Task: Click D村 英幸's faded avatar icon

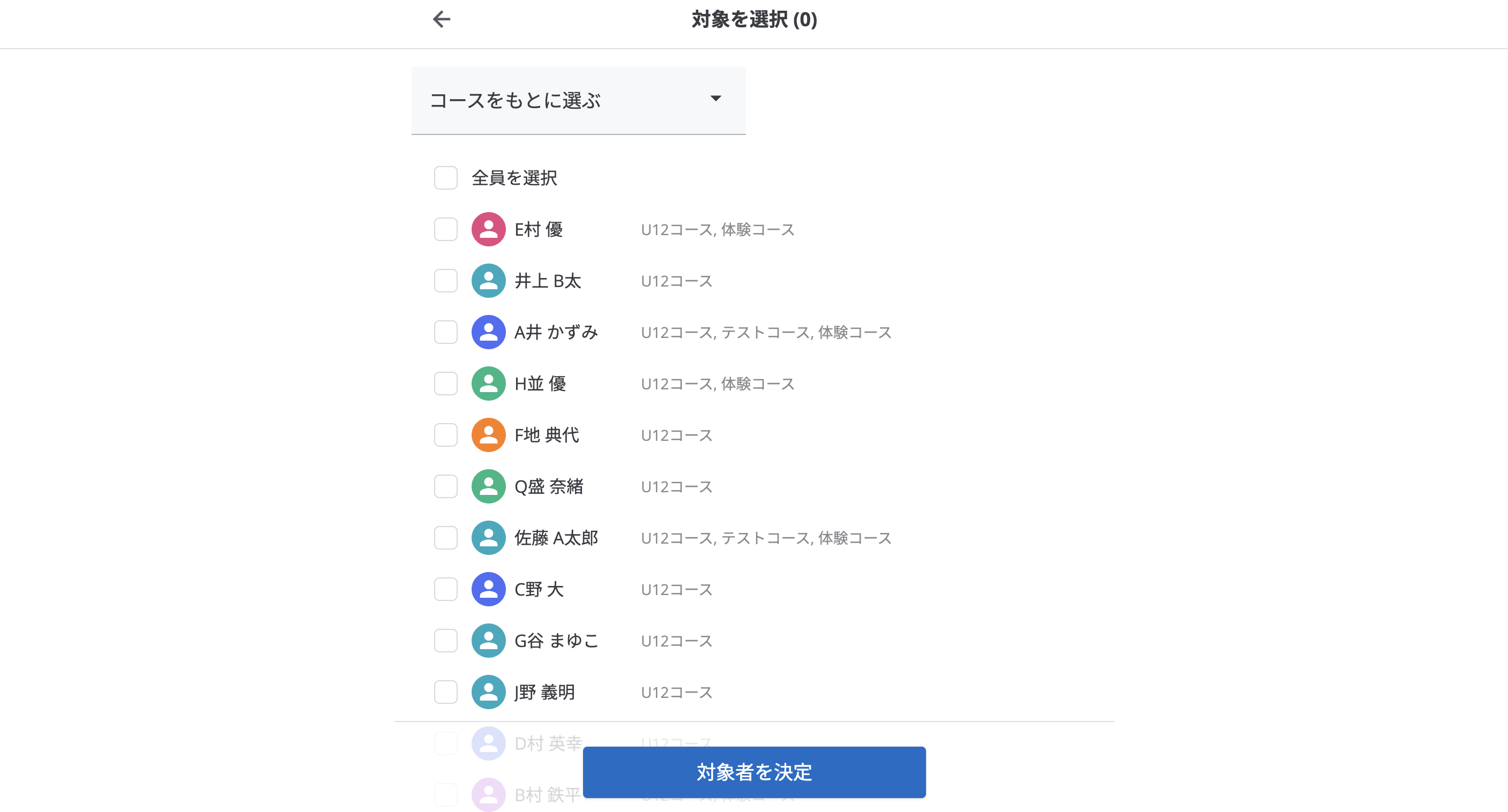Action: pyautogui.click(x=488, y=743)
